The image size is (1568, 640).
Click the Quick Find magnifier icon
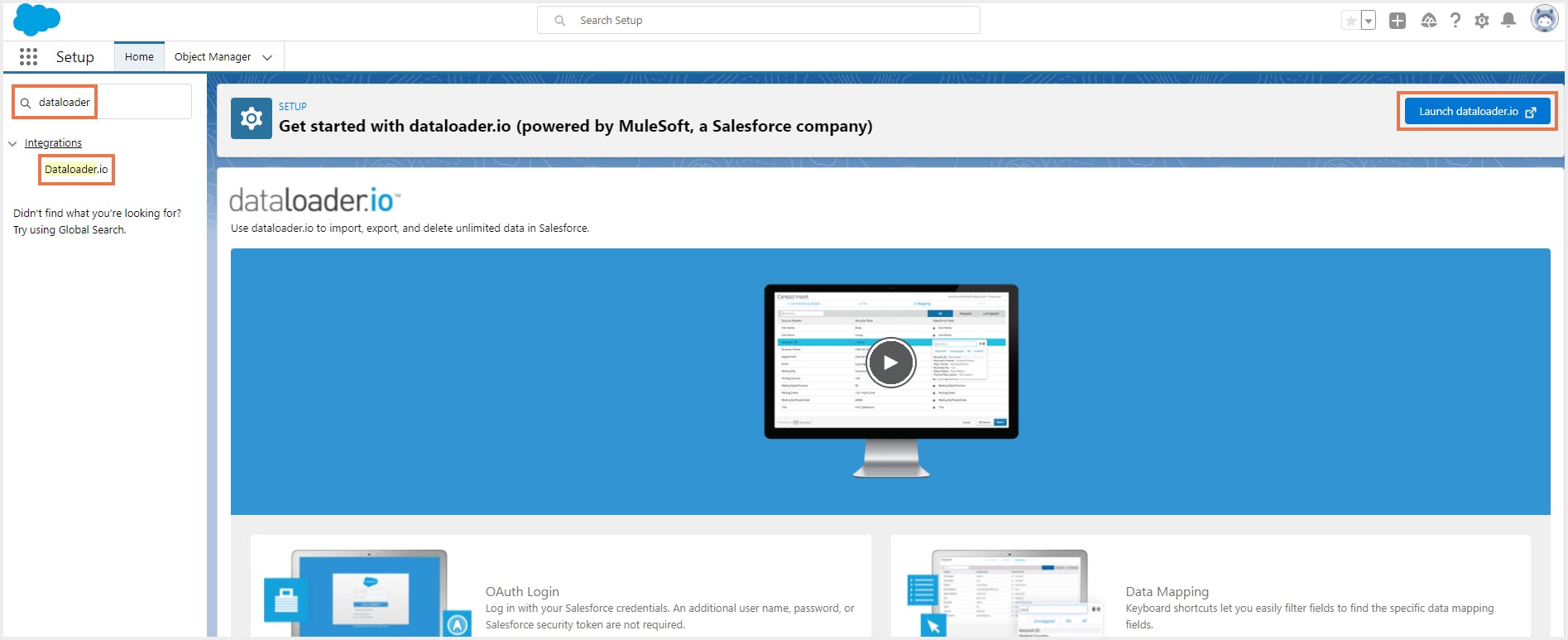pos(26,103)
